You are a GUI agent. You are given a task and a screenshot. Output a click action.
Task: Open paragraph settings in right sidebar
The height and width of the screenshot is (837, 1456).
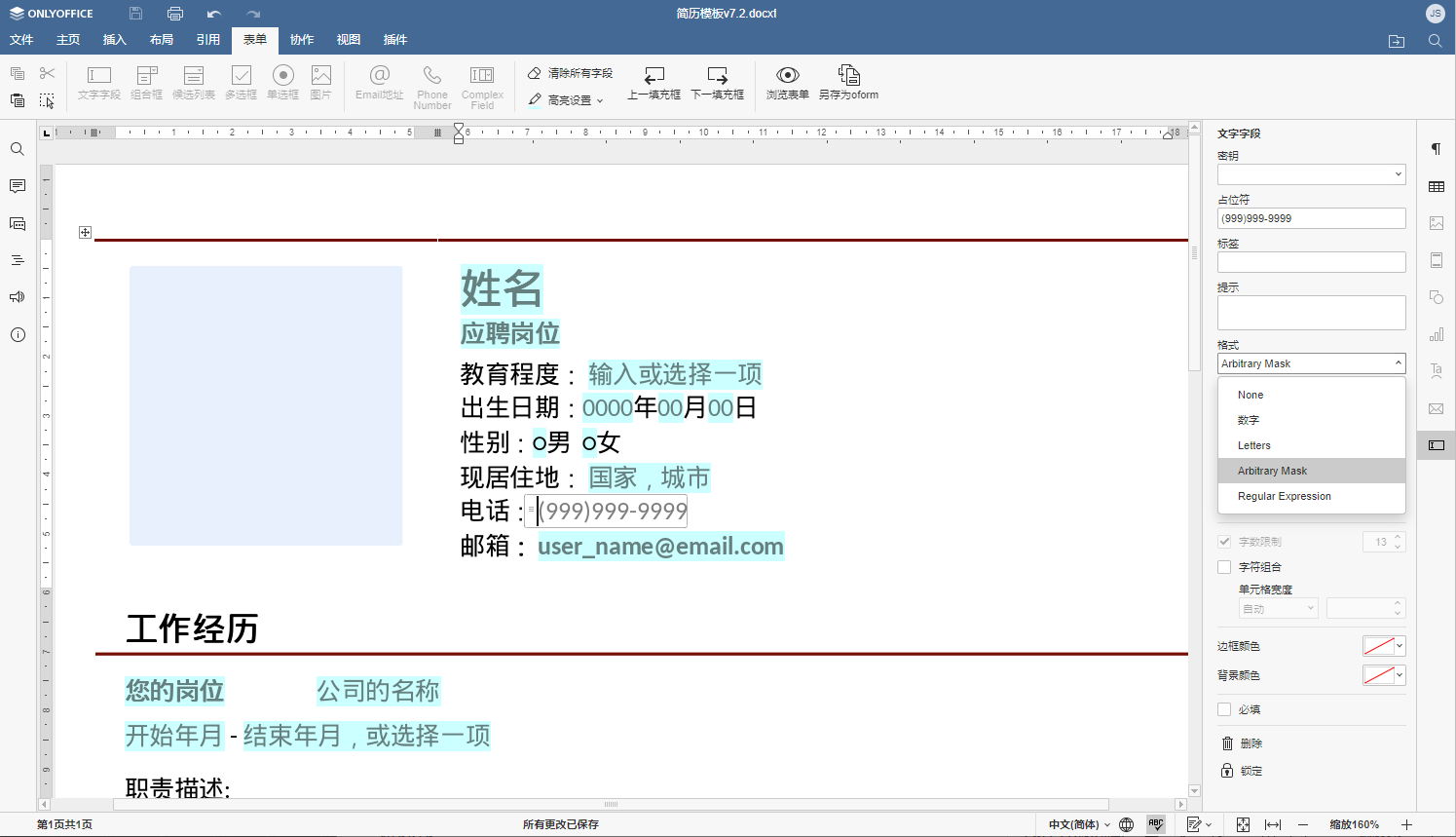coord(1437,149)
